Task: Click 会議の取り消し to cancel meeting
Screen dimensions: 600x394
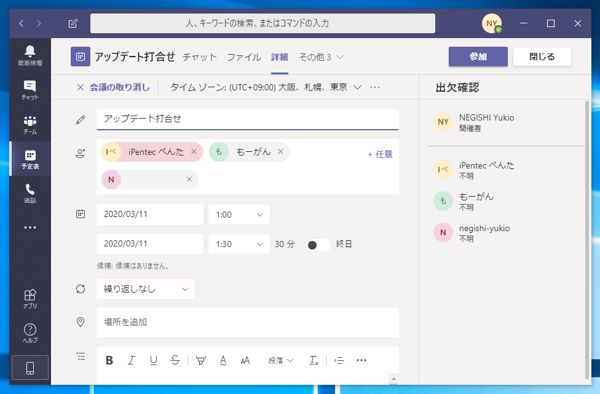Action: pos(113,88)
